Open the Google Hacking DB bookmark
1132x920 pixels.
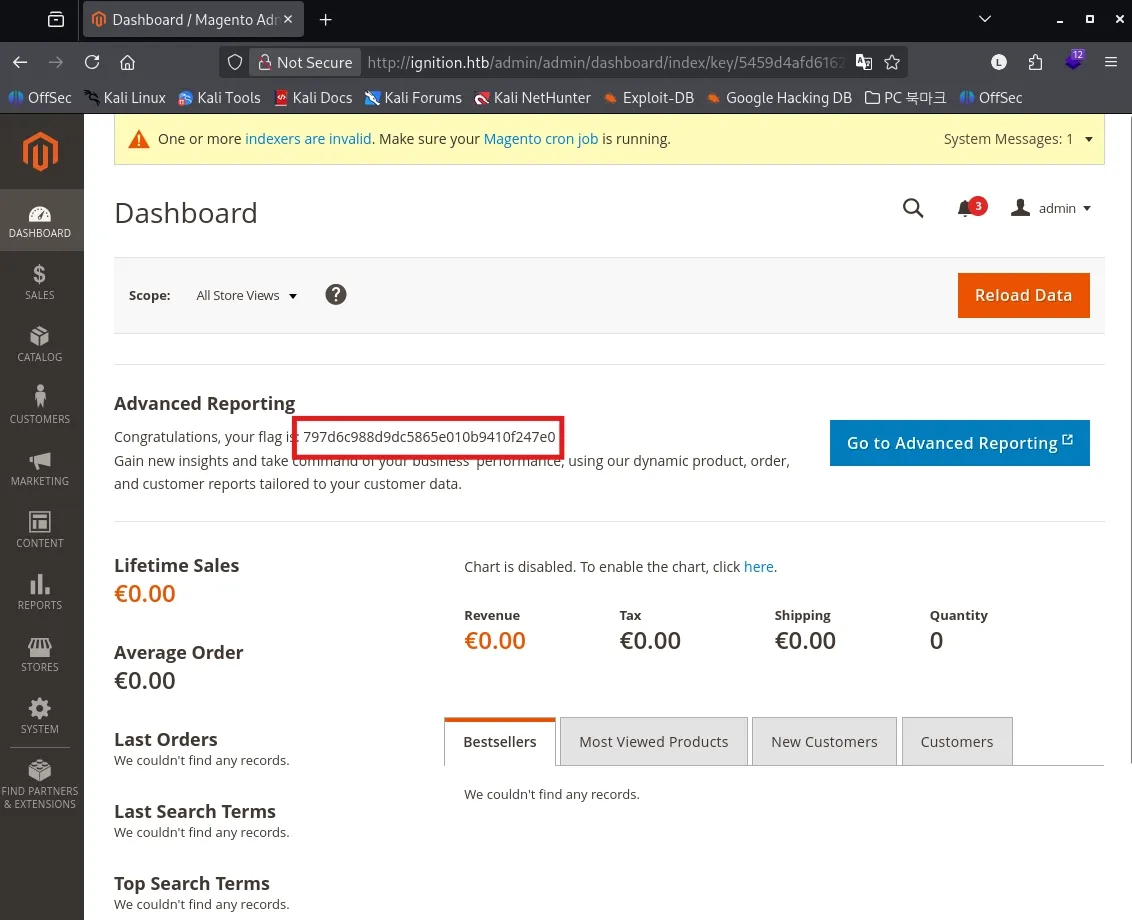[779, 97]
